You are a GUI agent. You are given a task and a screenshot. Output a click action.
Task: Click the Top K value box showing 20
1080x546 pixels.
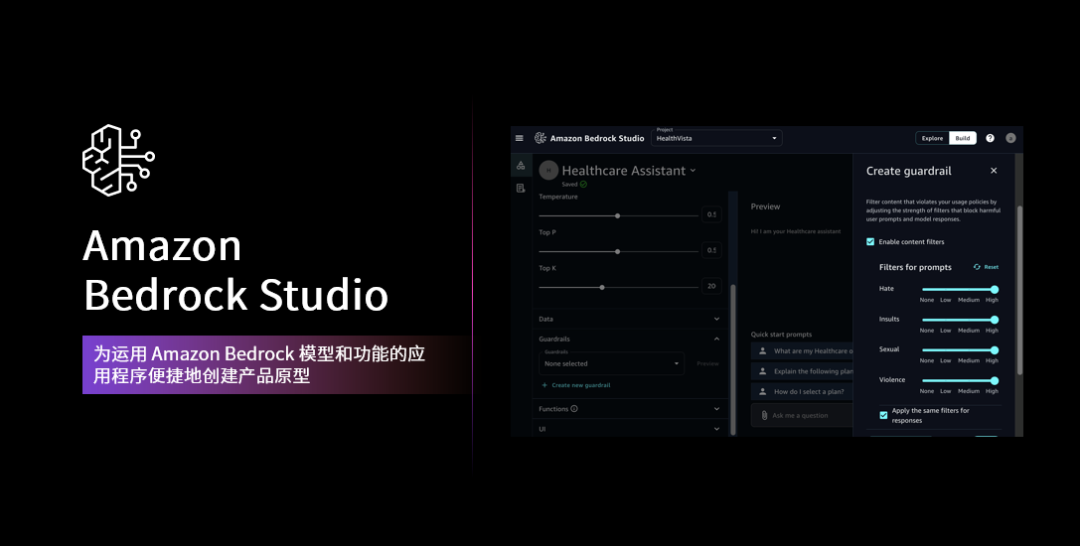tap(712, 286)
